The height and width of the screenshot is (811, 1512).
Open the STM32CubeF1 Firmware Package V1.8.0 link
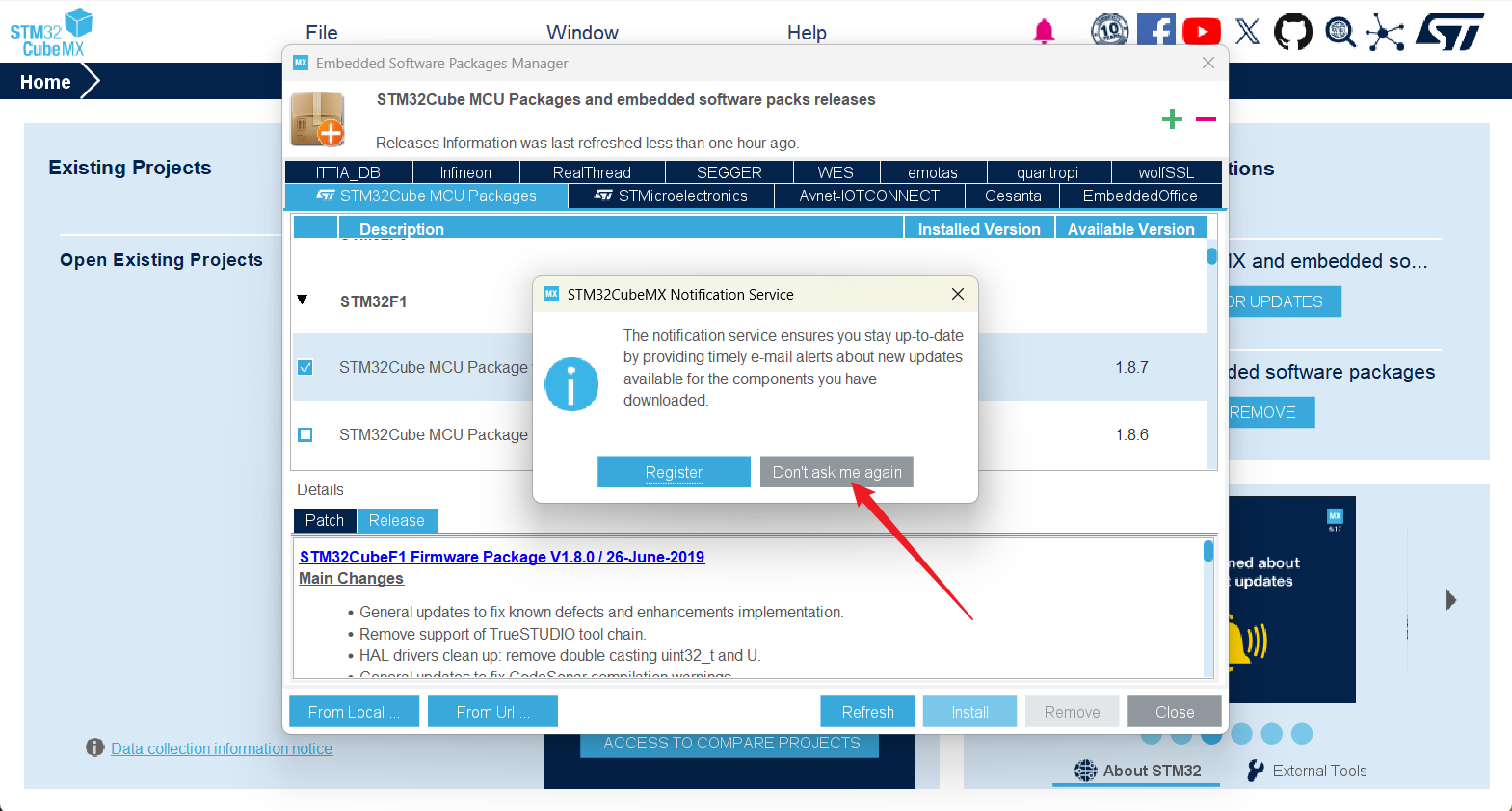point(502,557)
